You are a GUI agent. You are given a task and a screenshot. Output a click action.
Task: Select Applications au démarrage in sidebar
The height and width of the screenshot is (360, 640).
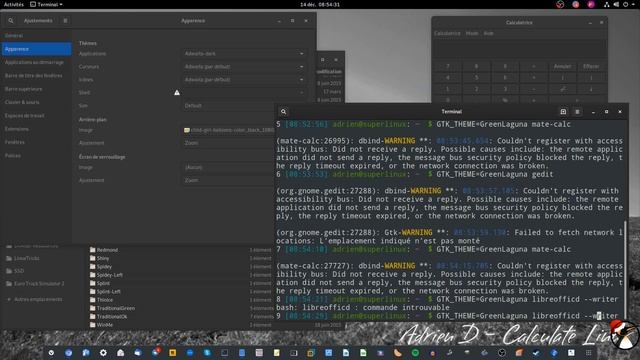click(x=36, y=62)
